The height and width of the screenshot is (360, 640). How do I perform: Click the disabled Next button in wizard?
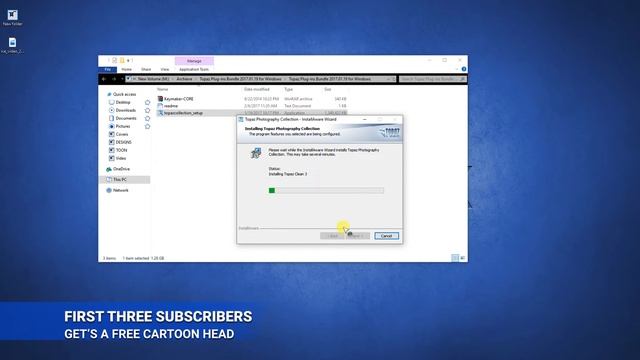tap(358, 236)
